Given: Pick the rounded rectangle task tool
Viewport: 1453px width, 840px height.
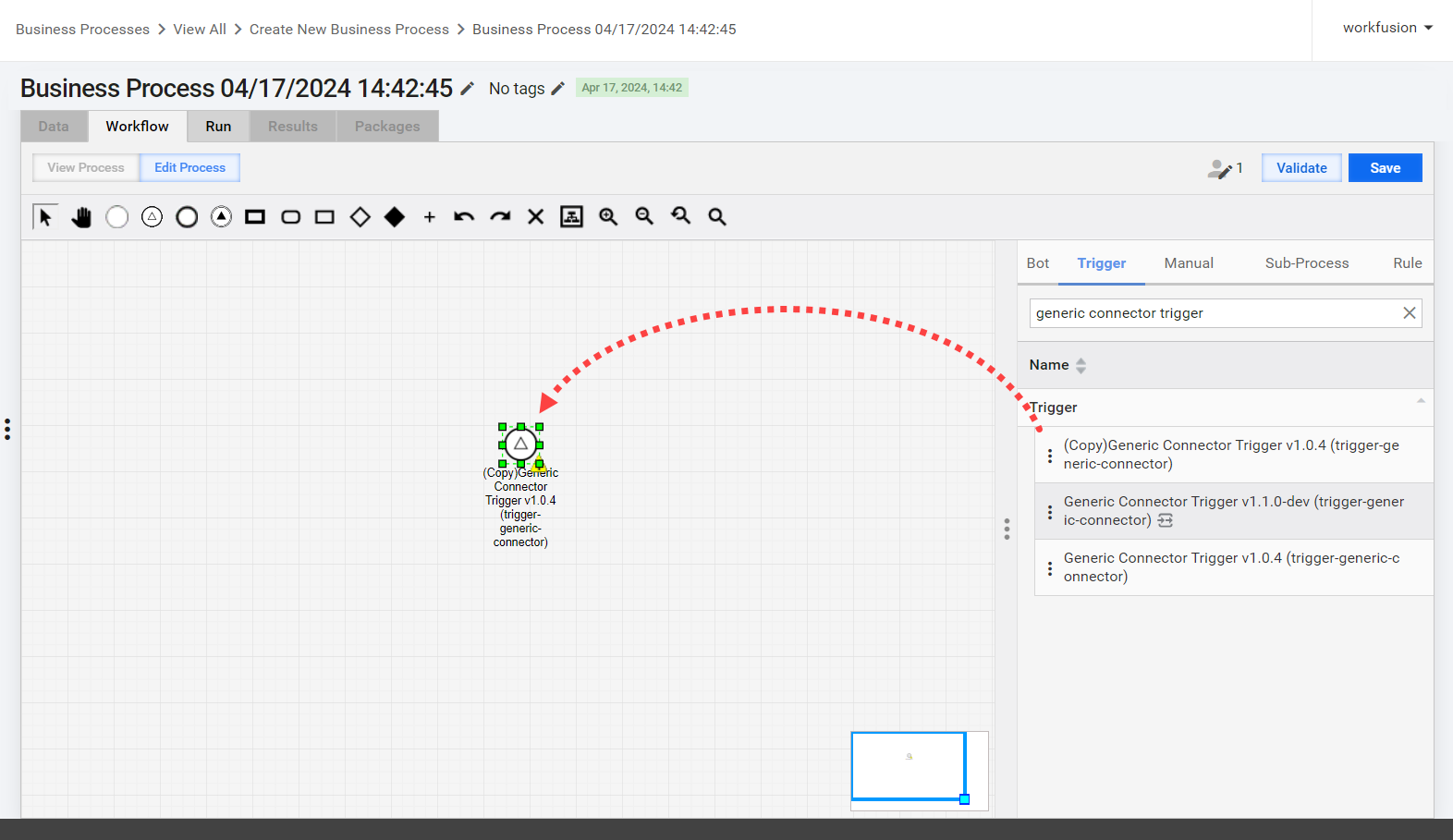Looking at the screenshot, I should pos(290,217).
